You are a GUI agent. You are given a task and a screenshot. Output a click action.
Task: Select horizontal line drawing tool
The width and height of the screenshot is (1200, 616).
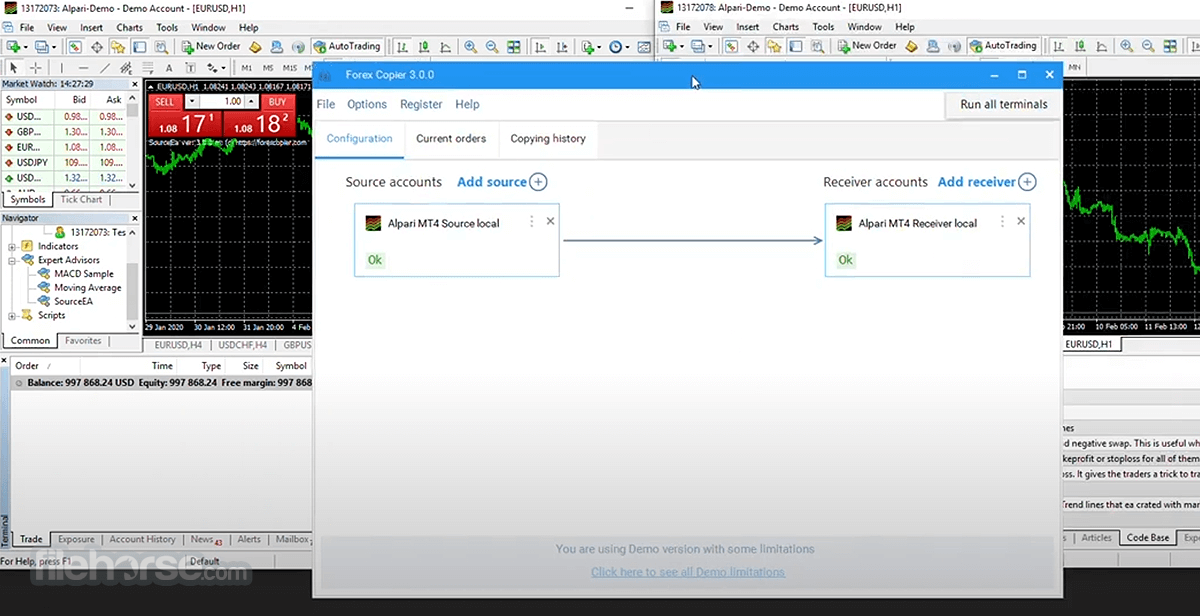[84, 67]
